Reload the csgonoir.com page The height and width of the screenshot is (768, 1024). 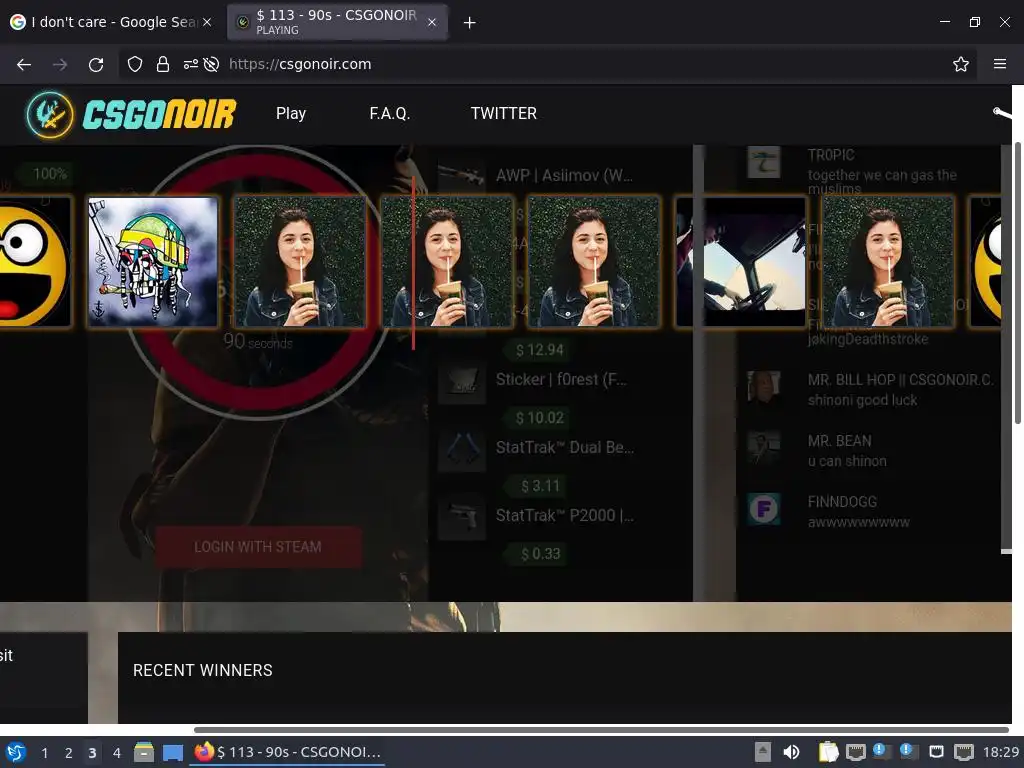click(96, 64)
